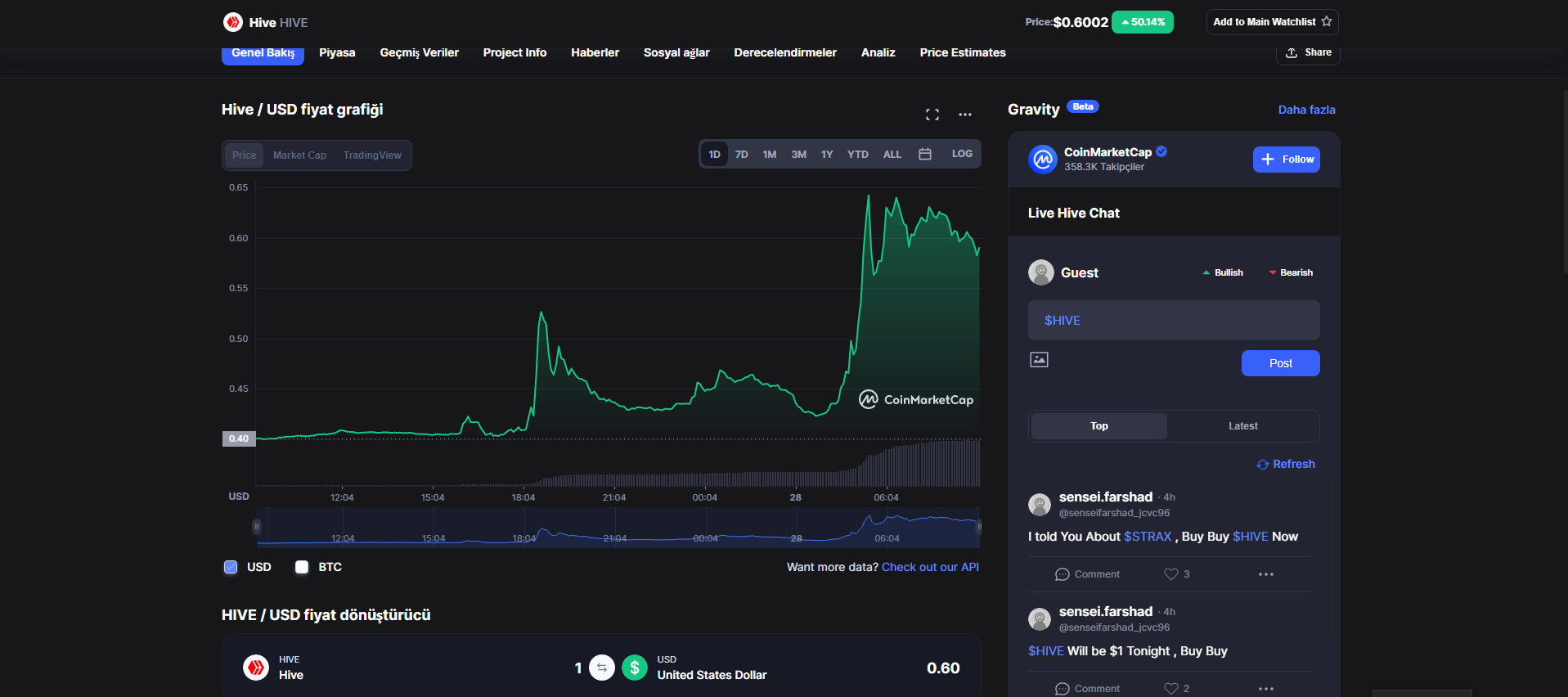The width and height of the screenshot is (1568, 697).
Task: Select the ALL time range
Action: (892, 154)
